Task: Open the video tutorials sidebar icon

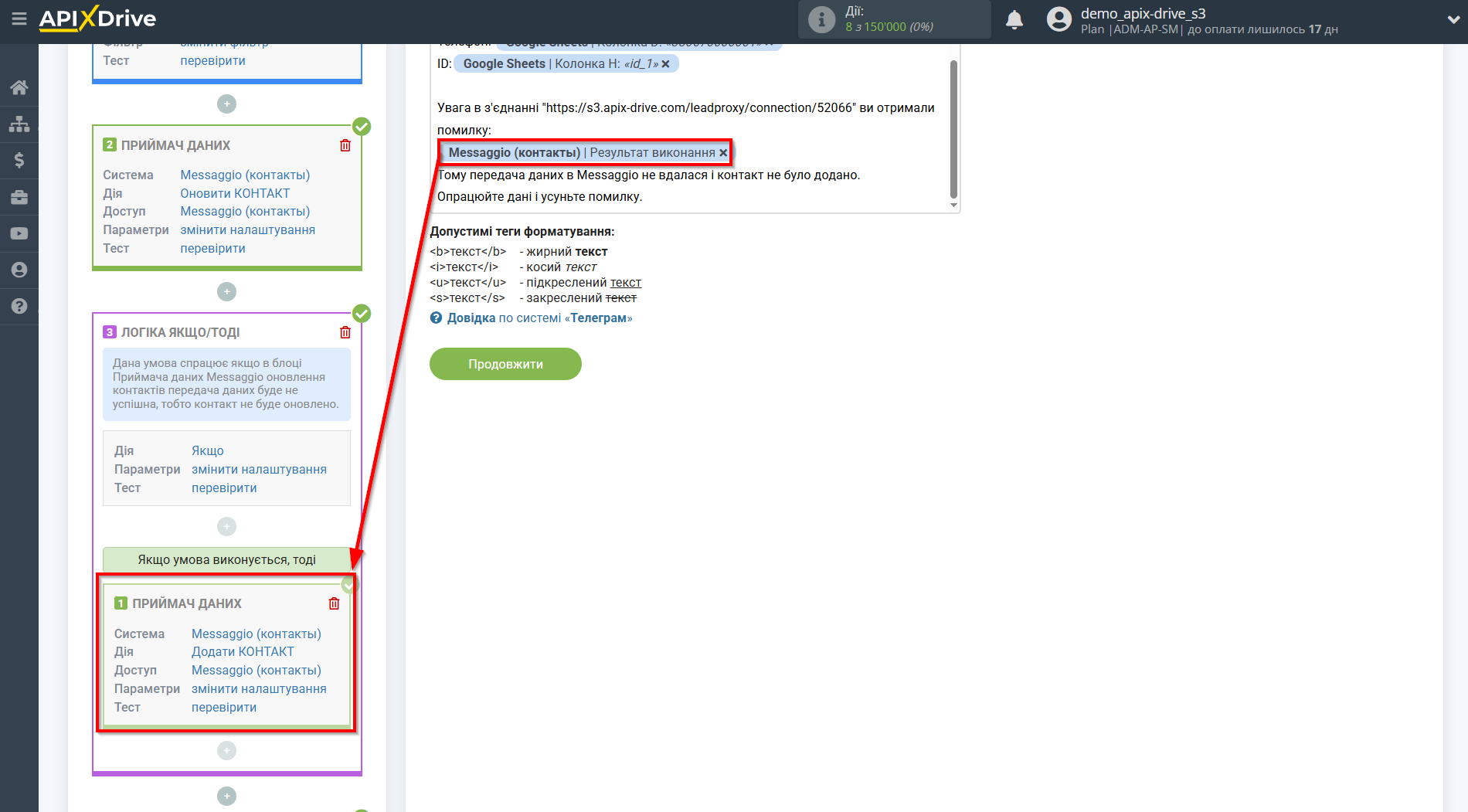Action: [x=19, y=233]
